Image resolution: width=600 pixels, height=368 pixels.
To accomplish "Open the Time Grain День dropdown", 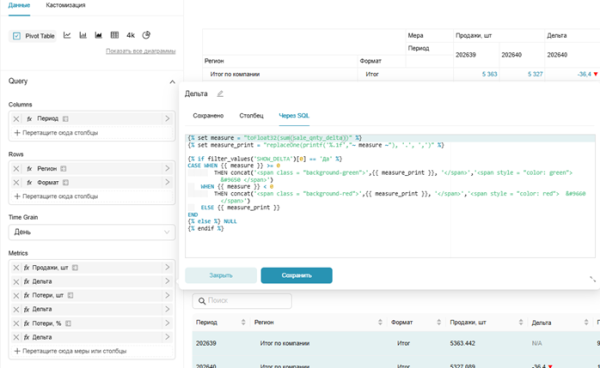I will point(92,232).
